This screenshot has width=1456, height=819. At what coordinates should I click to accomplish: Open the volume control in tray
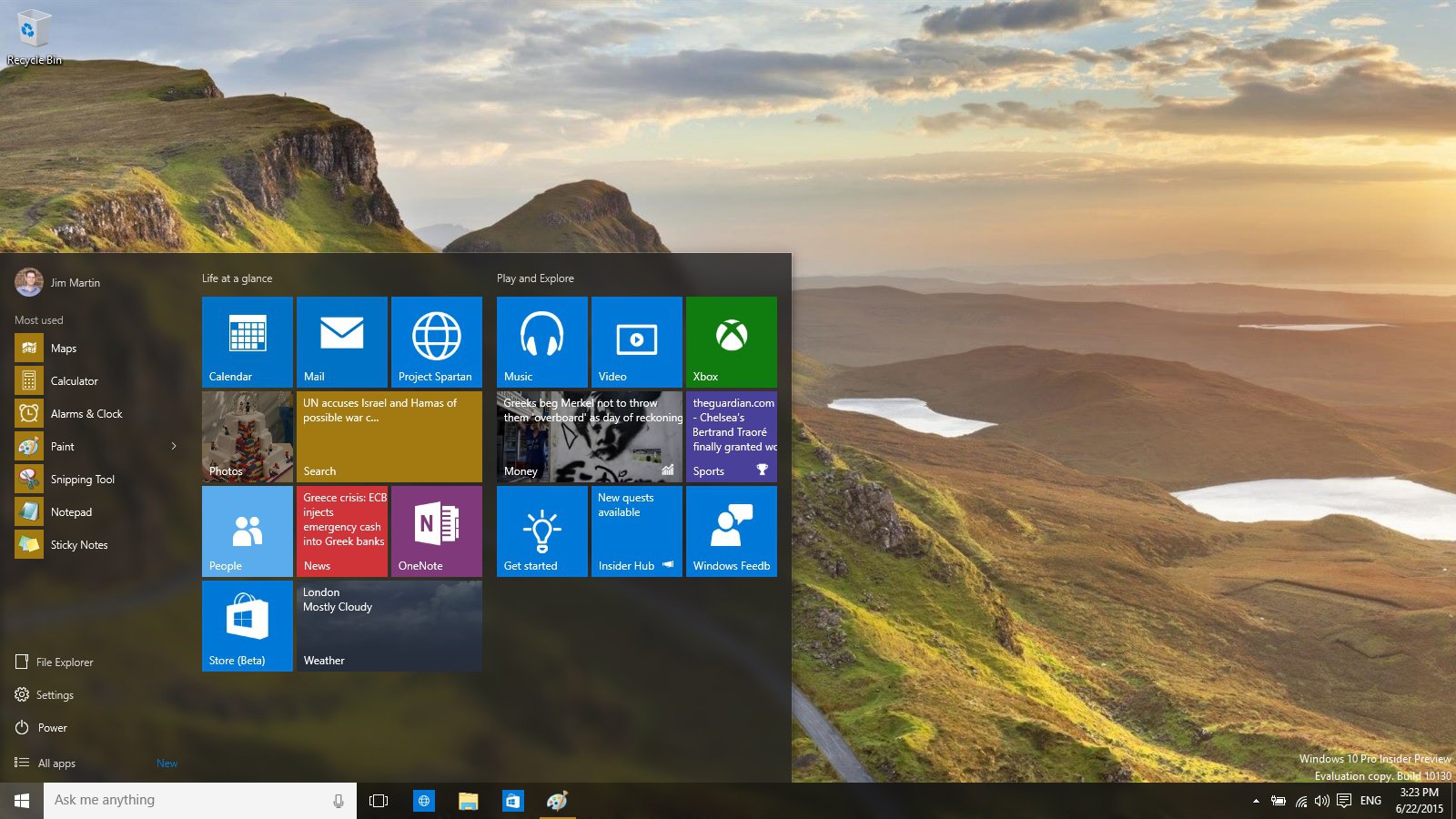click(1321, 801)
